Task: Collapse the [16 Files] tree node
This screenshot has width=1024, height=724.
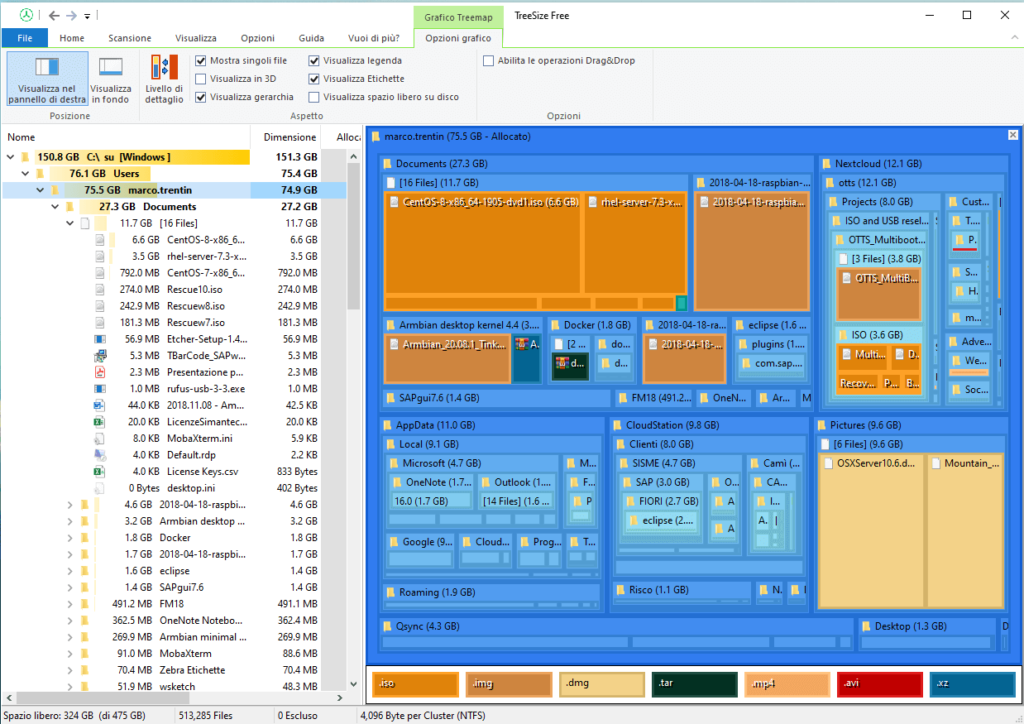Action: pyautogui.click(x=70, y=223)
